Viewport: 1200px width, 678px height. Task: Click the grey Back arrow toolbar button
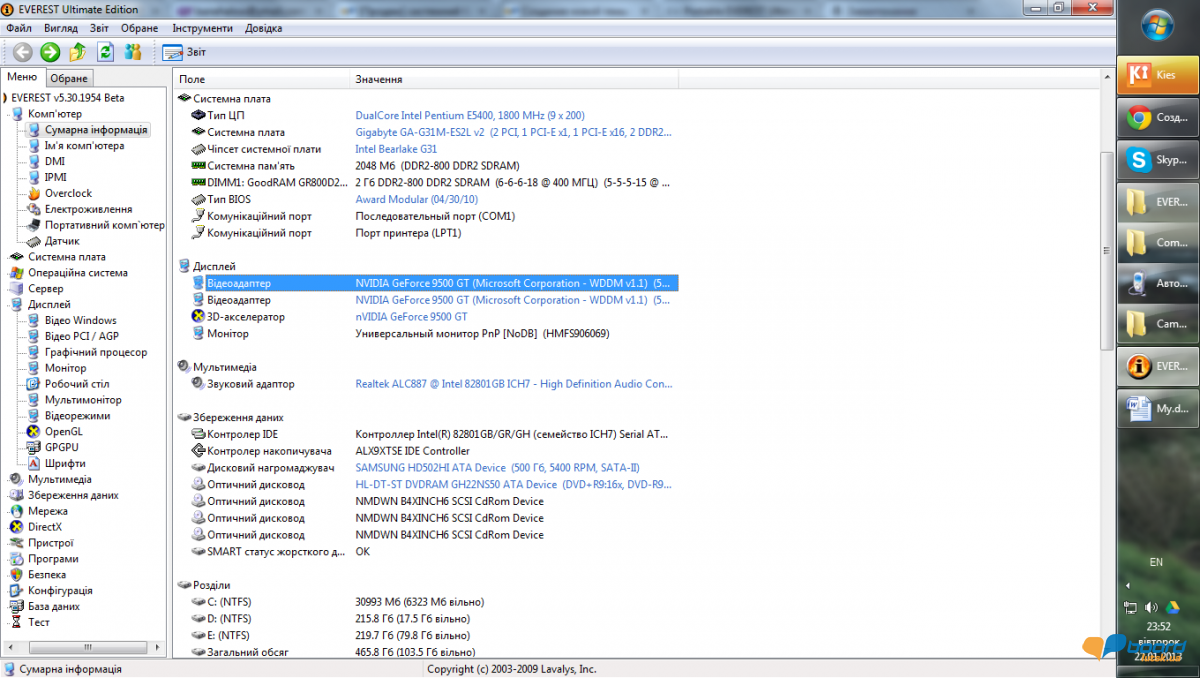click(x=22, y=52)
